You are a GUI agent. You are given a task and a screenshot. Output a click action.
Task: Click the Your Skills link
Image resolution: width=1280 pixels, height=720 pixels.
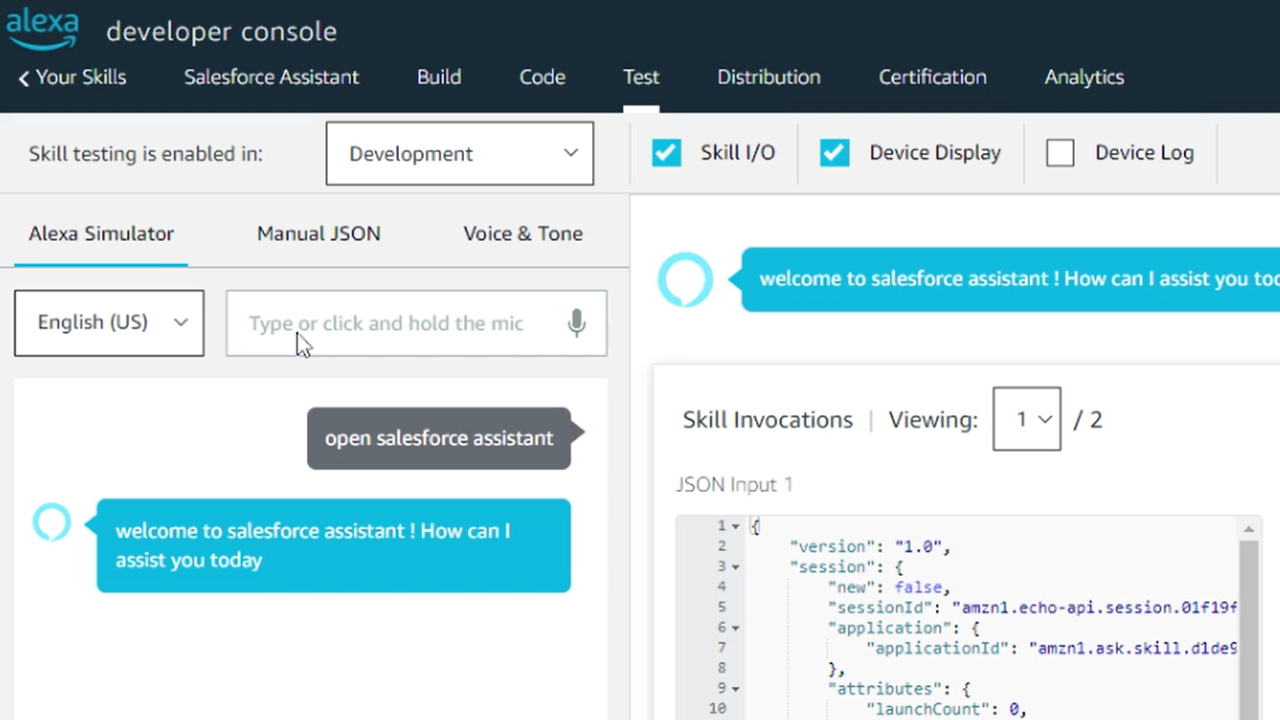(x=81, y=77)
